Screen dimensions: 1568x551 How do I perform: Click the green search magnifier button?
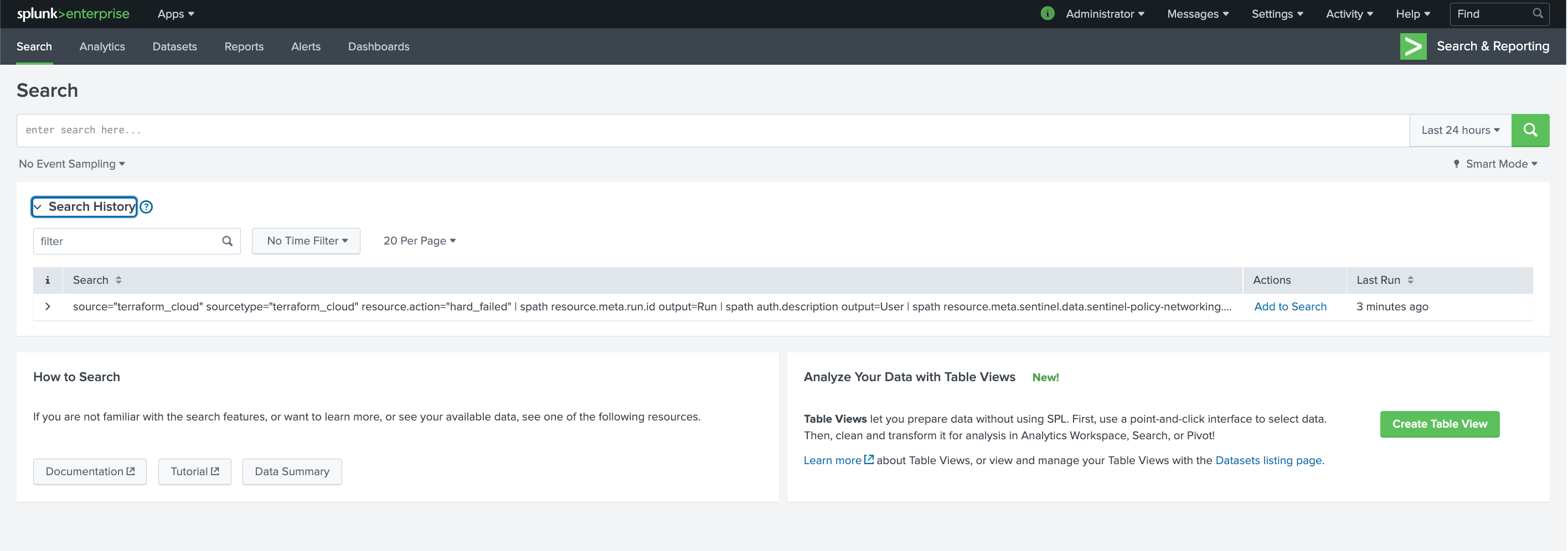coord(1530,130)
